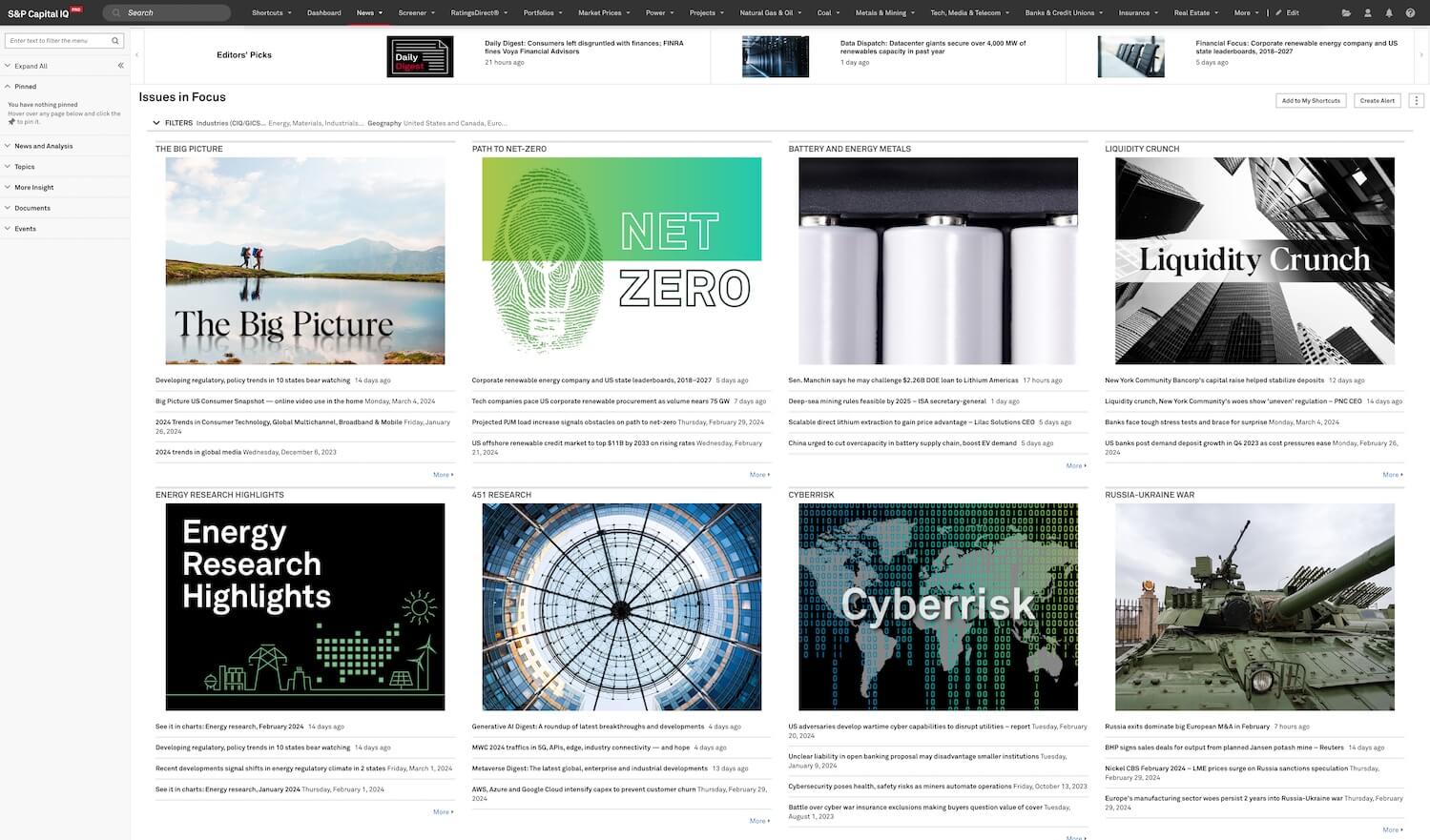The image size is (1430, 840).
Task: Open 'Banks face tough stress tests' article
Action: click(1186, 422)
